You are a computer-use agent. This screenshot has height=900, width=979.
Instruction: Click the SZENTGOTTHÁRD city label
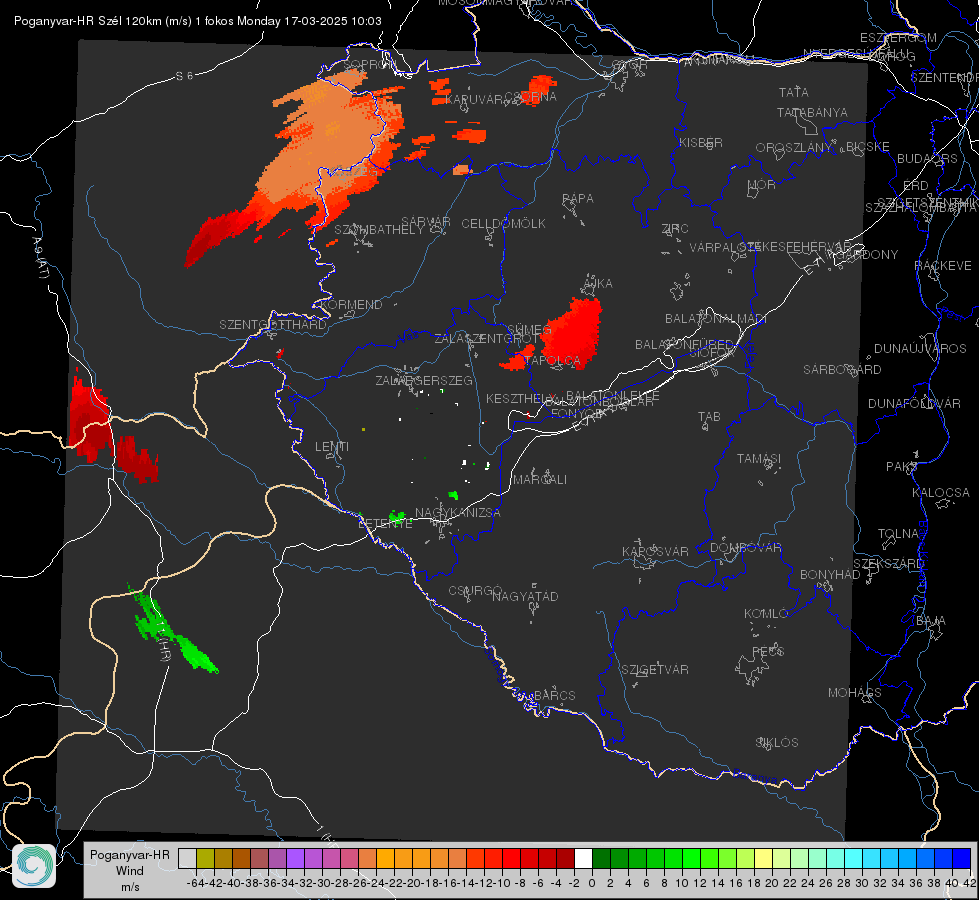(x=273, y=325)
